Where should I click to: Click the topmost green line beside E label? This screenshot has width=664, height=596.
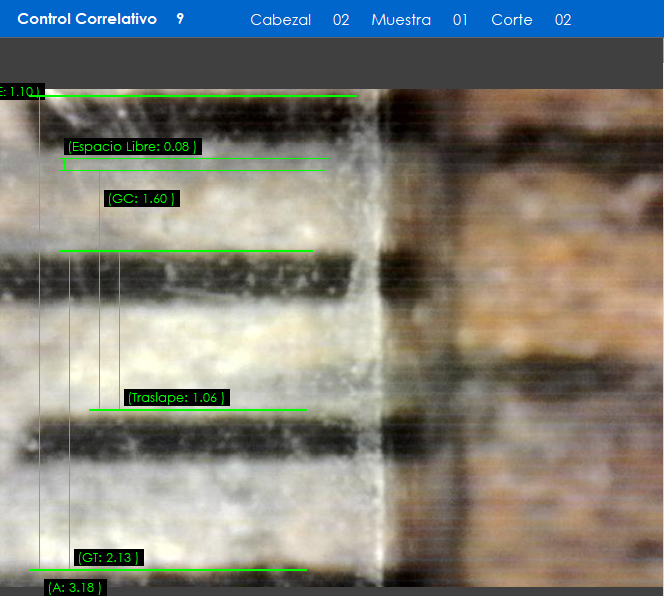[200, 97]
